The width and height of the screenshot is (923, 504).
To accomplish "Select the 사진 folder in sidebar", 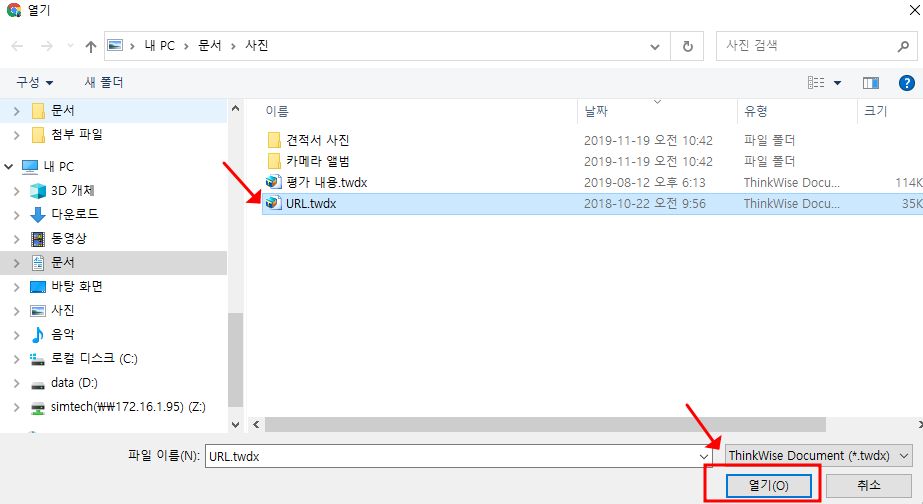I will 62,311.
